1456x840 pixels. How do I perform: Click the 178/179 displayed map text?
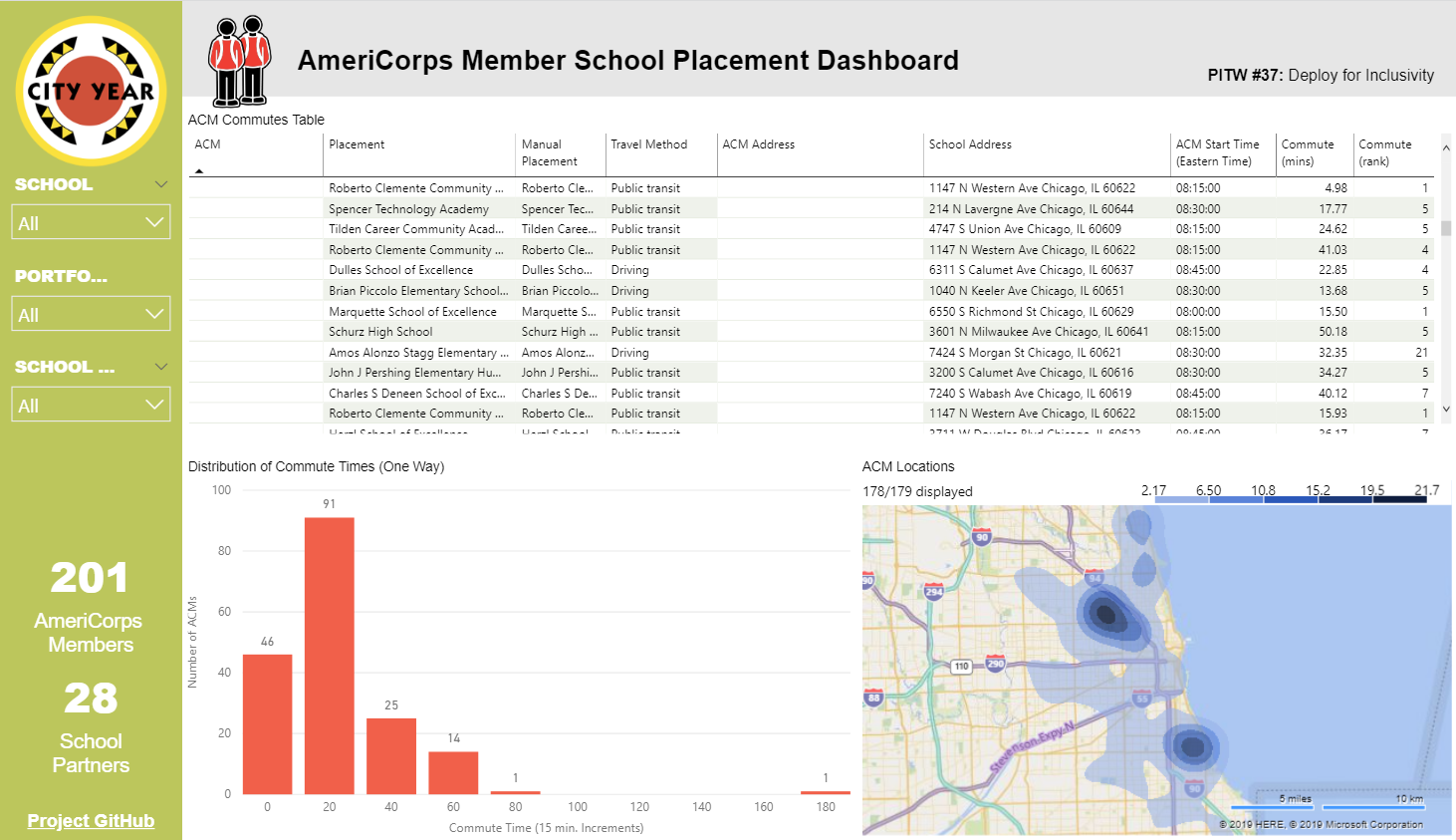917,492
